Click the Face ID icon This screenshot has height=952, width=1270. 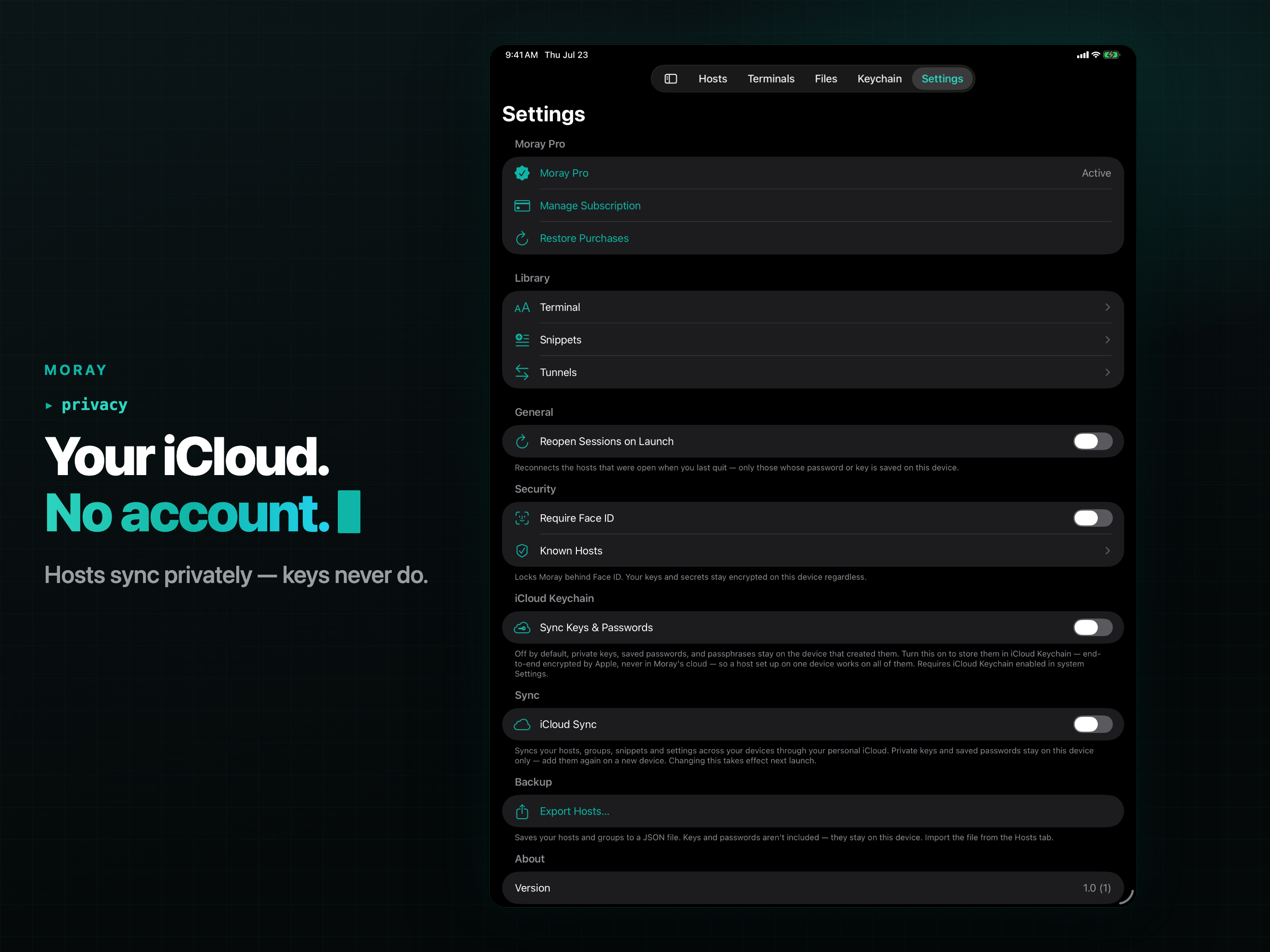tap(522, 518)
